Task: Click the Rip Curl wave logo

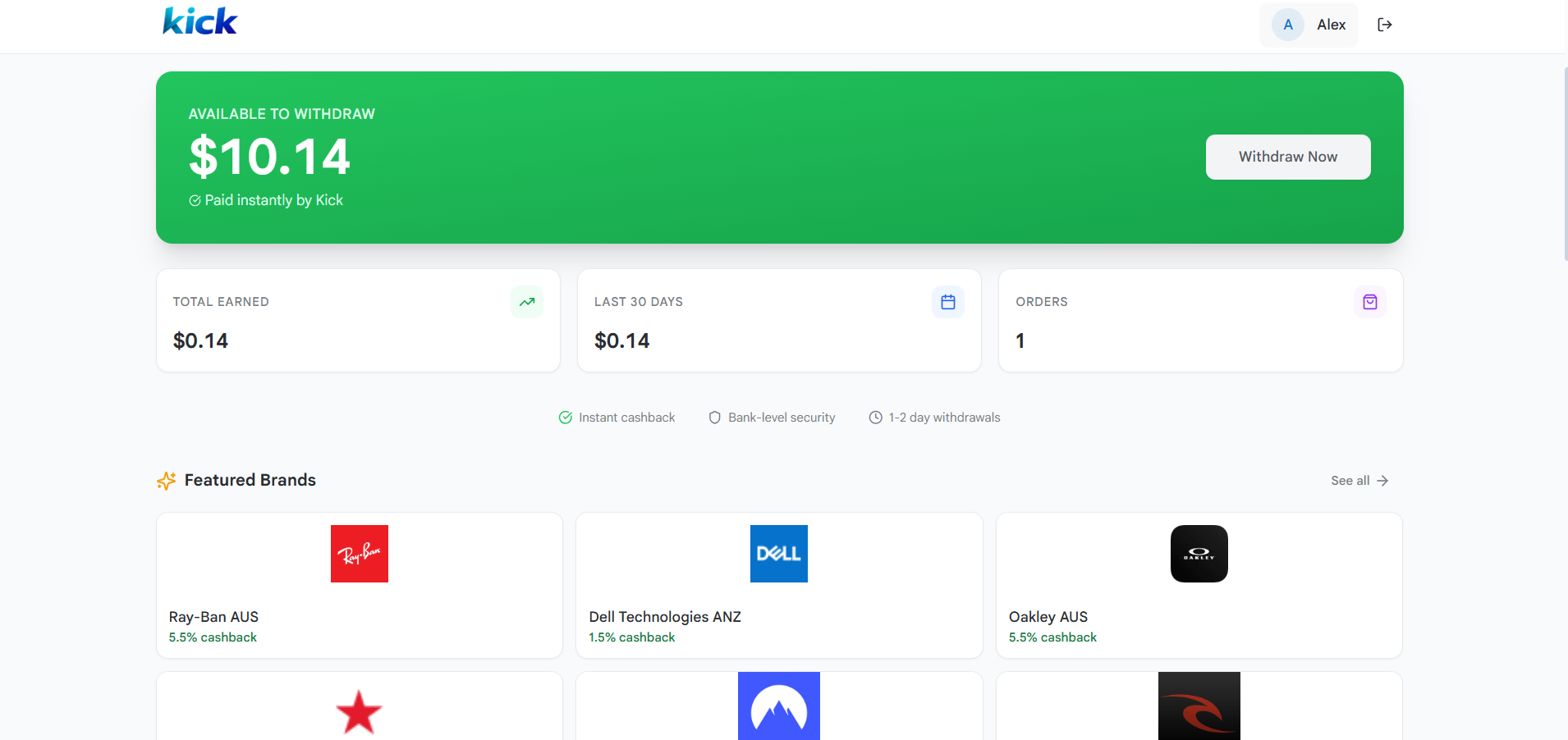Action: 1199,706
